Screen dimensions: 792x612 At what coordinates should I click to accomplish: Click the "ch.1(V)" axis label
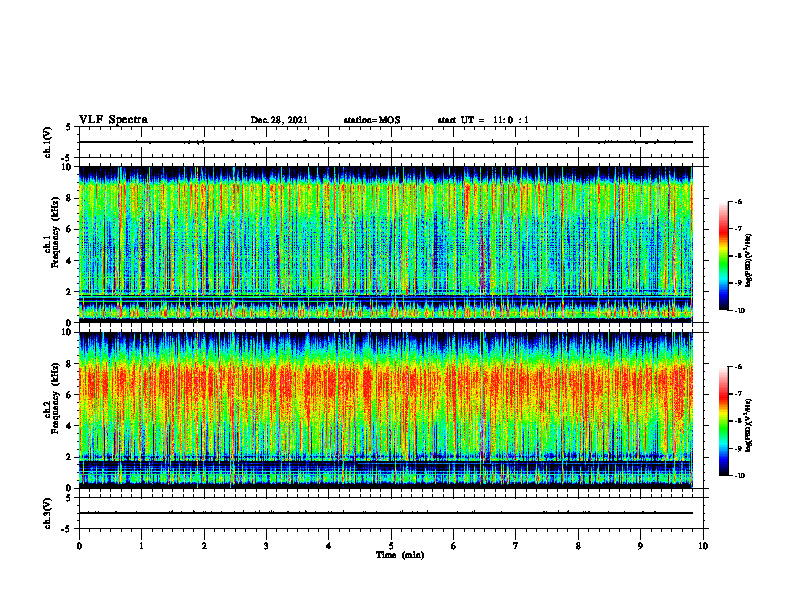tap(48, 142)
